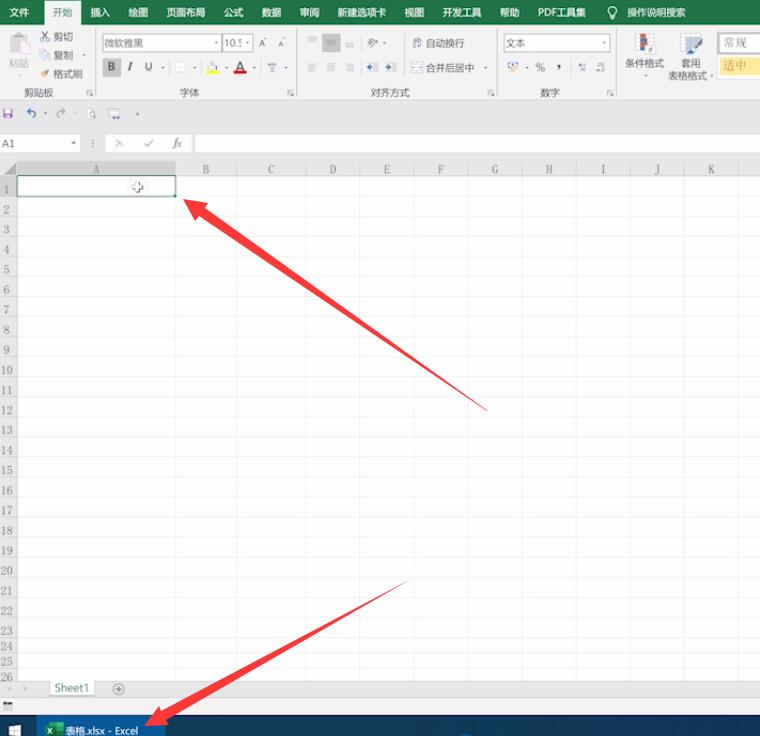Image resolution: width=760 pixels, height=736 pixels.
Task: Align text to the right
Action: point(350,67)
